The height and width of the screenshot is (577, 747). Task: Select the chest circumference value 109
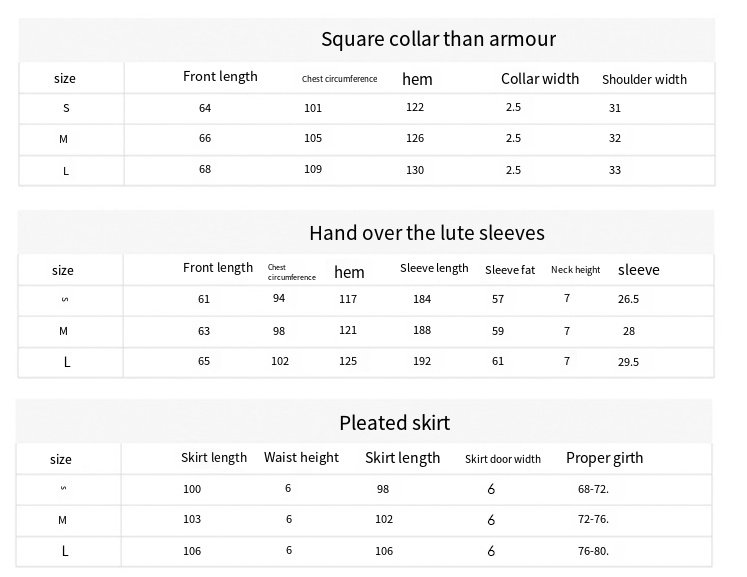[313, 169]
